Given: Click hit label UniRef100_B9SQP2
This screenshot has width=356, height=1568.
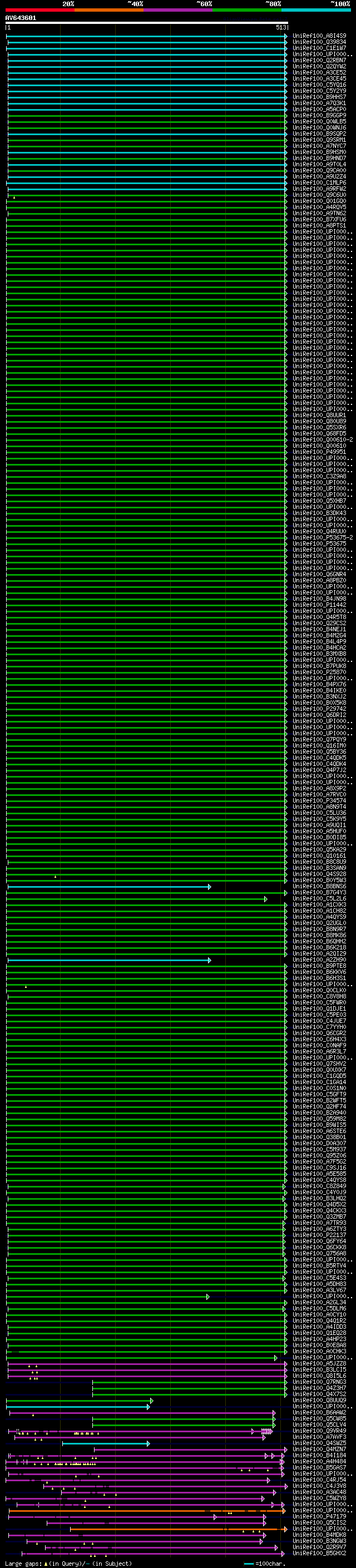Looking at the screenshot, I should [319, 134].
